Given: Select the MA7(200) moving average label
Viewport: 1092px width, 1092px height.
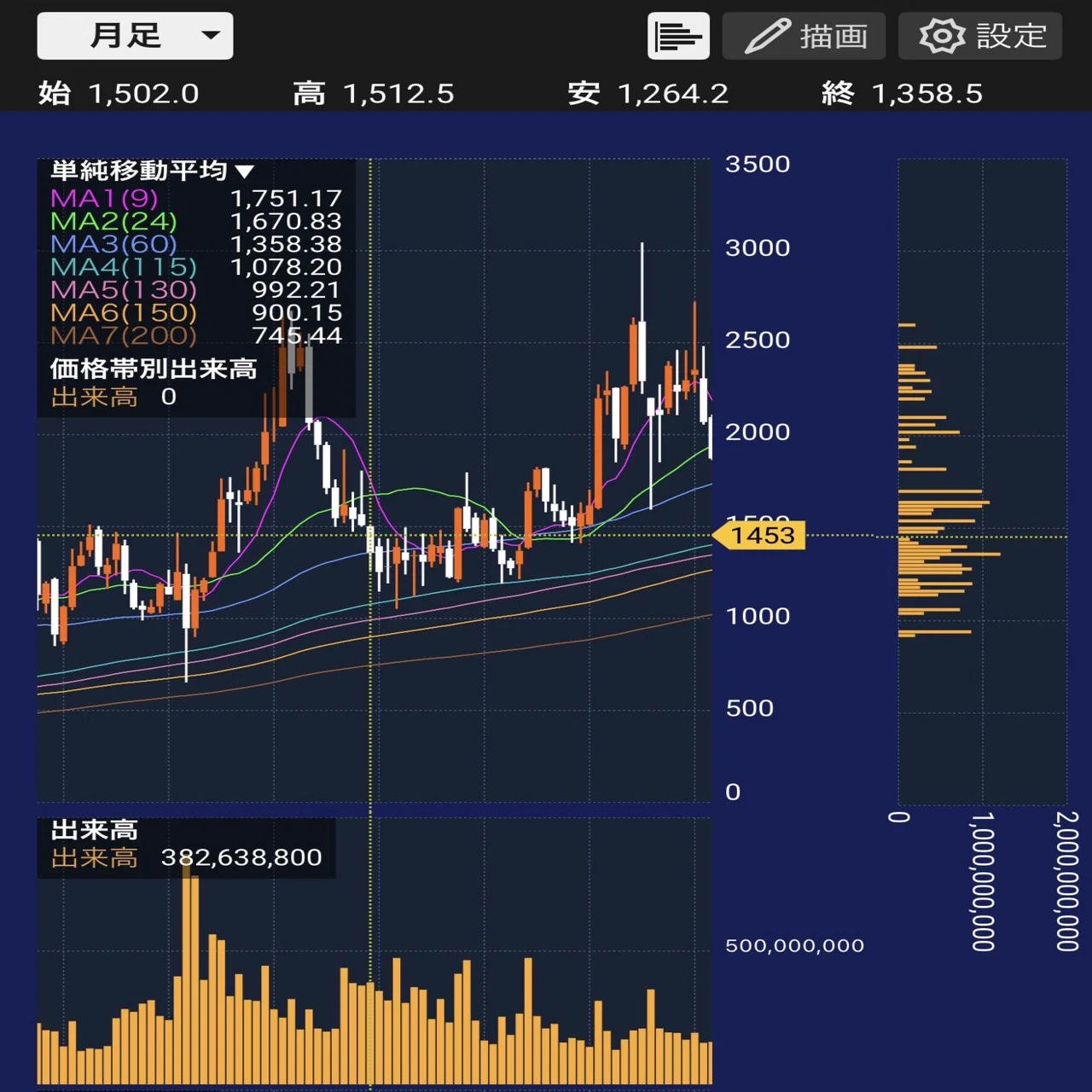Looking at the screenshot, I should point(124,335).
